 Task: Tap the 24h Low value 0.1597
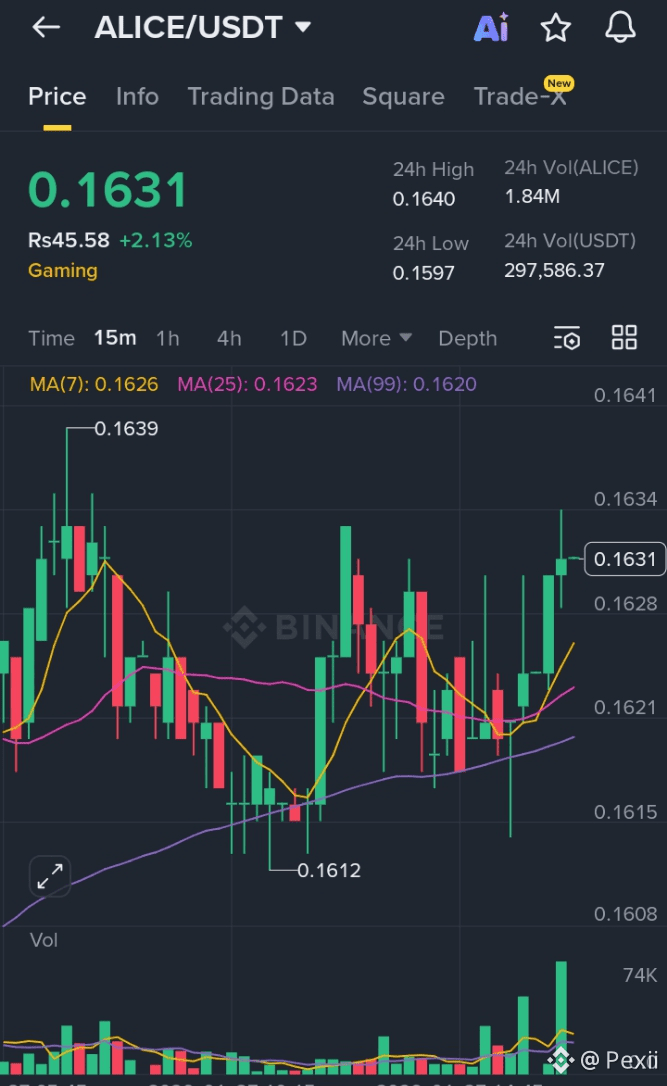pos(424,273)
